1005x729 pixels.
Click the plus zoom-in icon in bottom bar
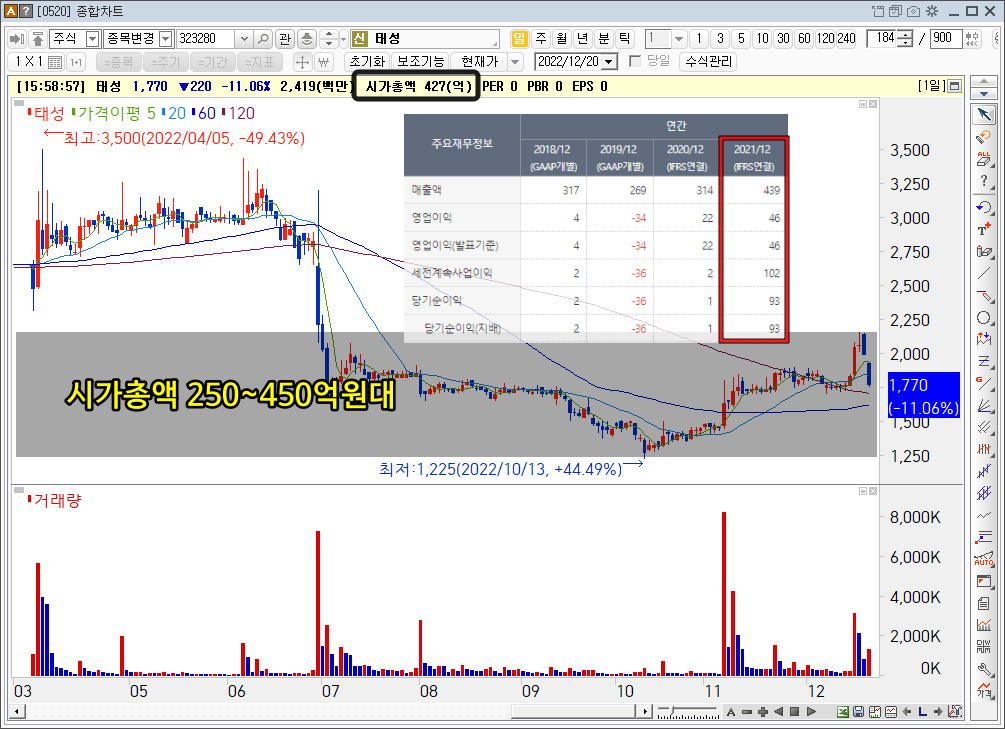coord(763,711)
